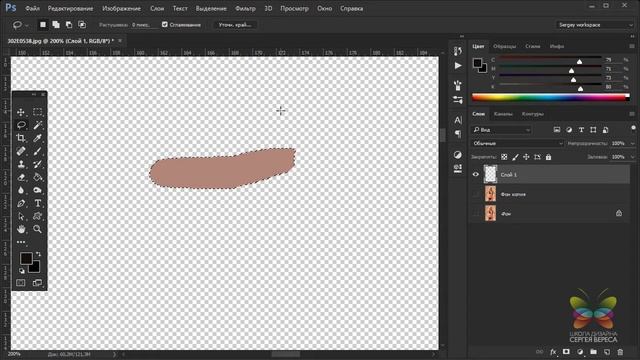Switch to the Контуры tab
Viewport: 640px width, 360px height.
pos(532,114)
